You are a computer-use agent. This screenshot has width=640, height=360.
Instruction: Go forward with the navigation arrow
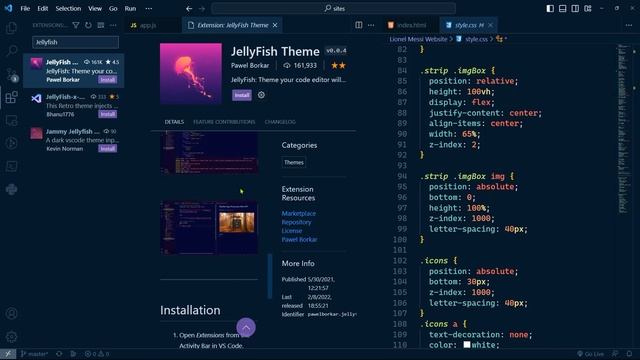[x=202, y=8]
